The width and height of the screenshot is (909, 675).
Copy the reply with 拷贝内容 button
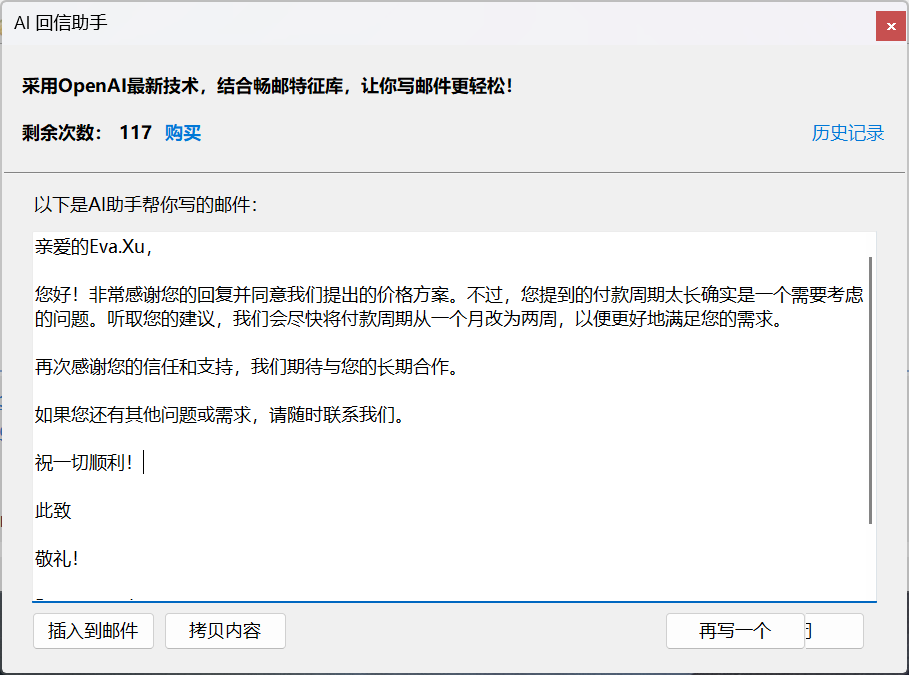pyautogui.click(x=225, y=630)
